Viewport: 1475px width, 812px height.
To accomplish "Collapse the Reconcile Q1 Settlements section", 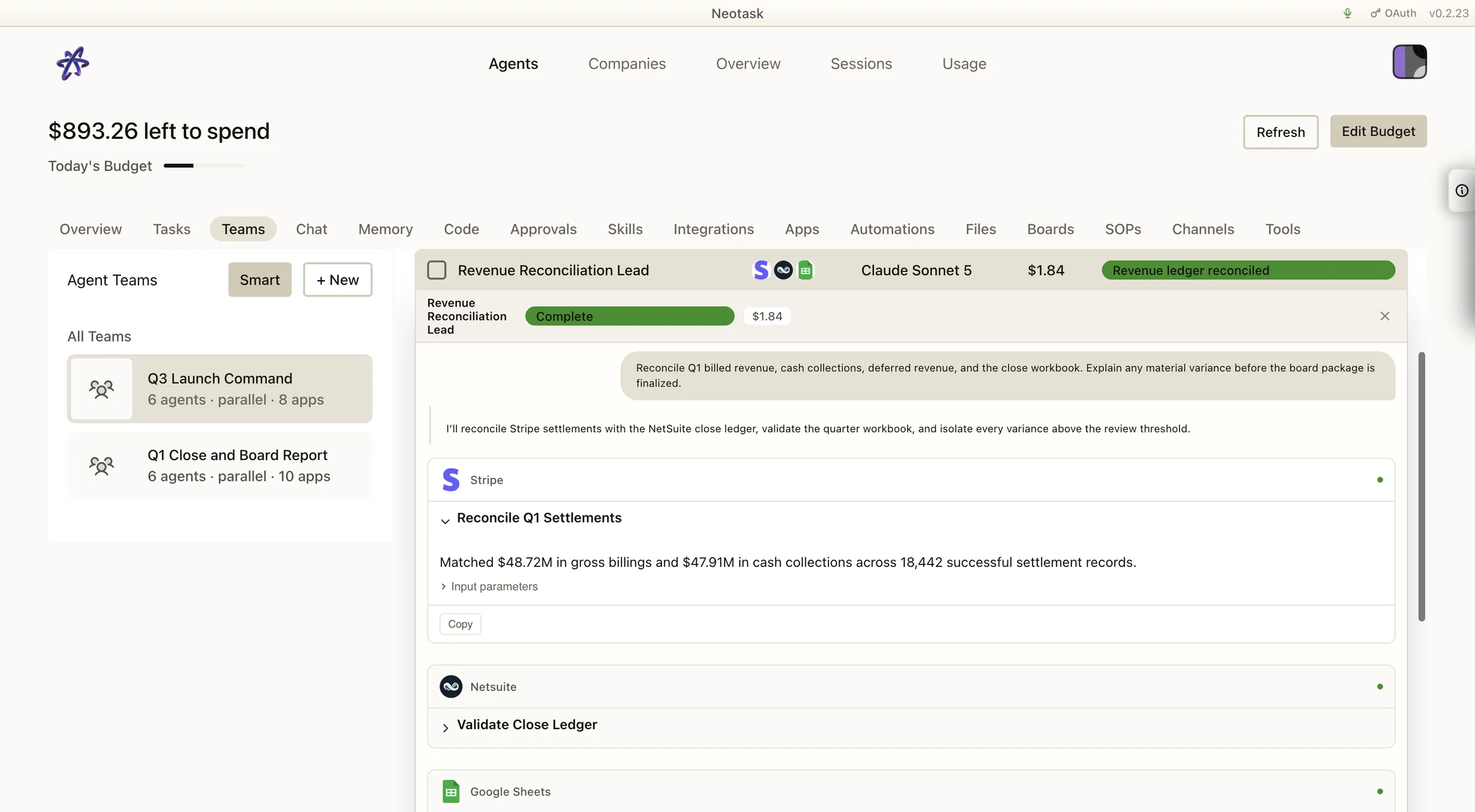I will (446, 520).
